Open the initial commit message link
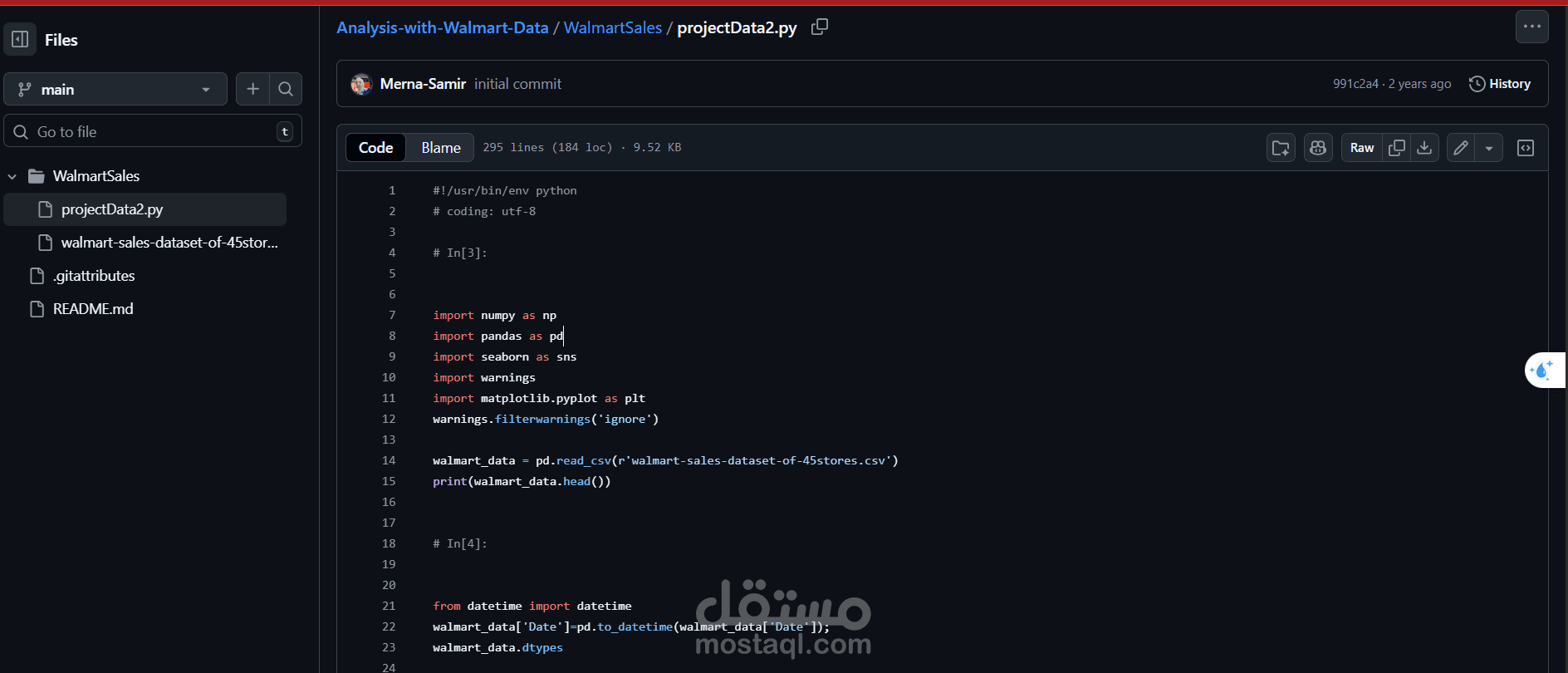 517,84
